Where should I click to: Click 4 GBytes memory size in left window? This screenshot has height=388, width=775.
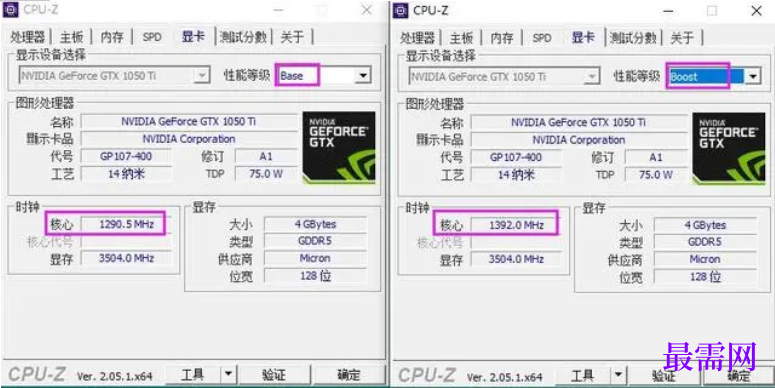pyautogui.click(x=315, y=224)
